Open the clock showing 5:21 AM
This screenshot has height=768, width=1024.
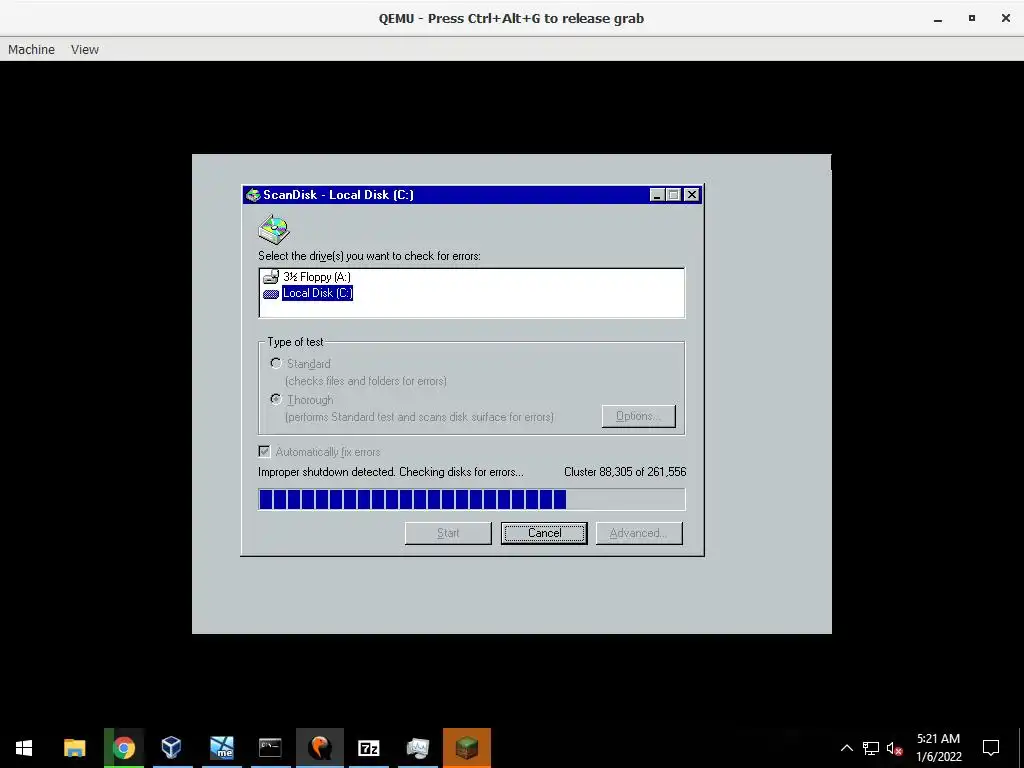click(x=938, y=748)
